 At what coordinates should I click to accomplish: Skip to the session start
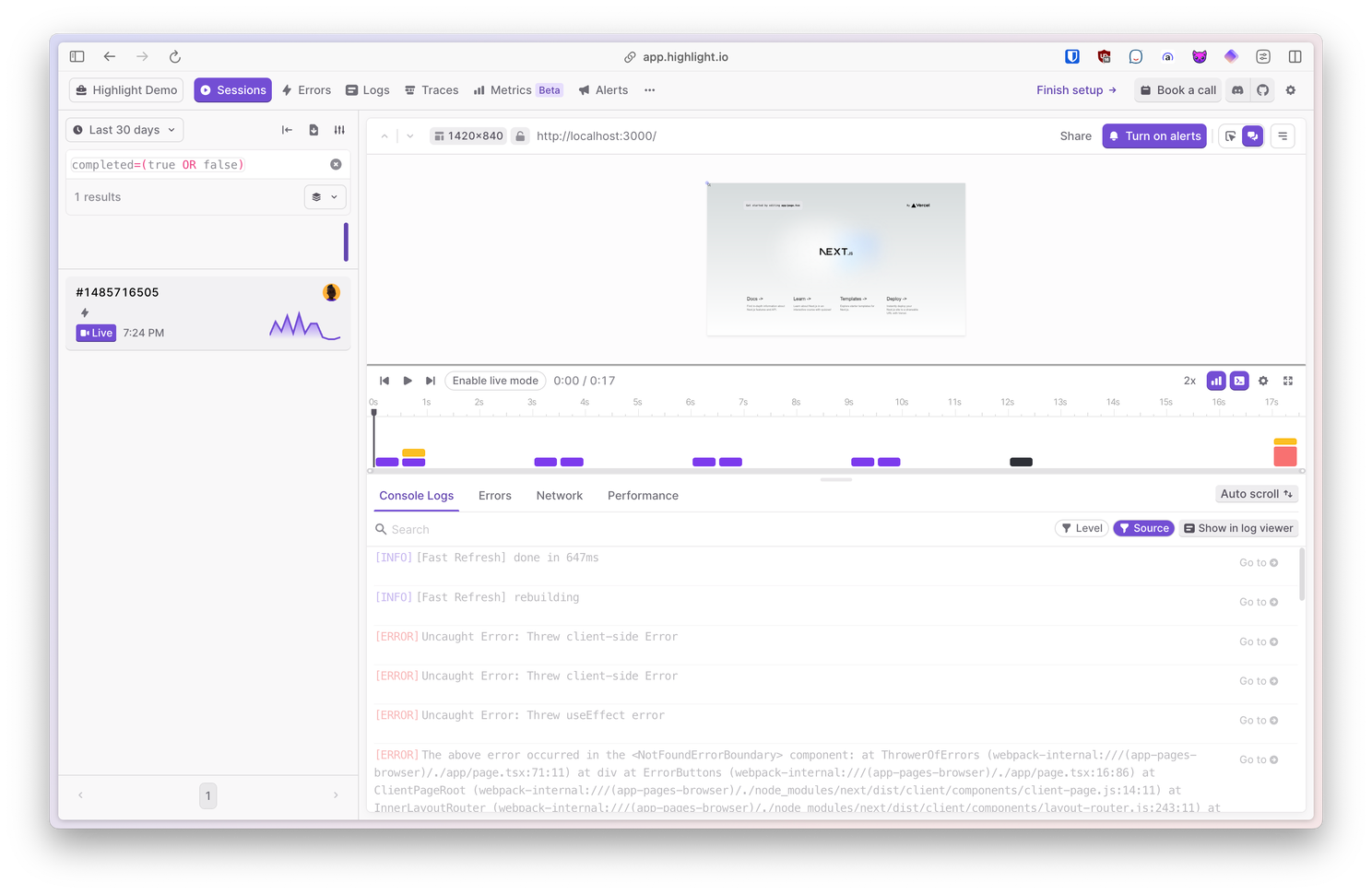pos(384,381)
